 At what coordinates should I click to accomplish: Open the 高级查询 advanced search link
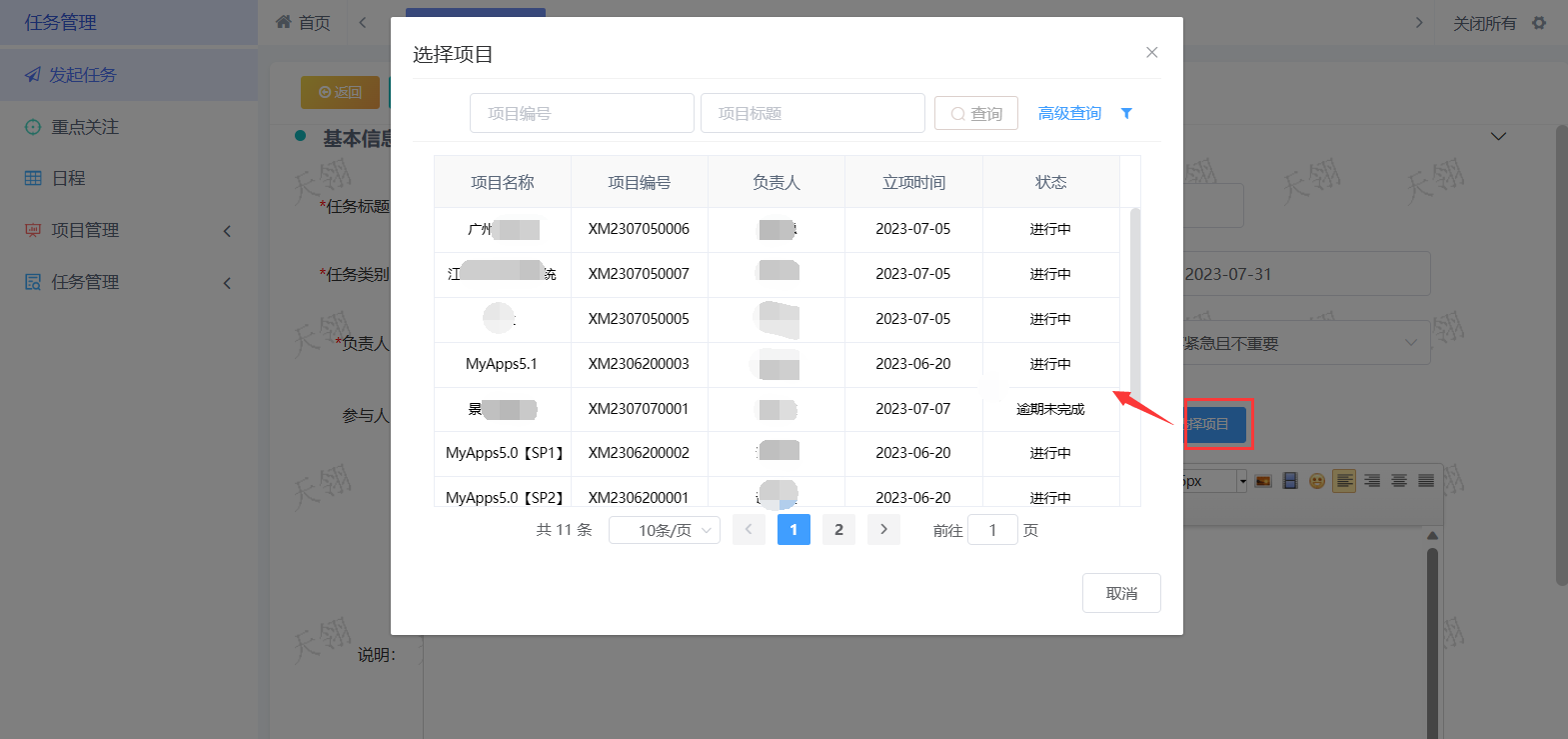pos(1069,113)
